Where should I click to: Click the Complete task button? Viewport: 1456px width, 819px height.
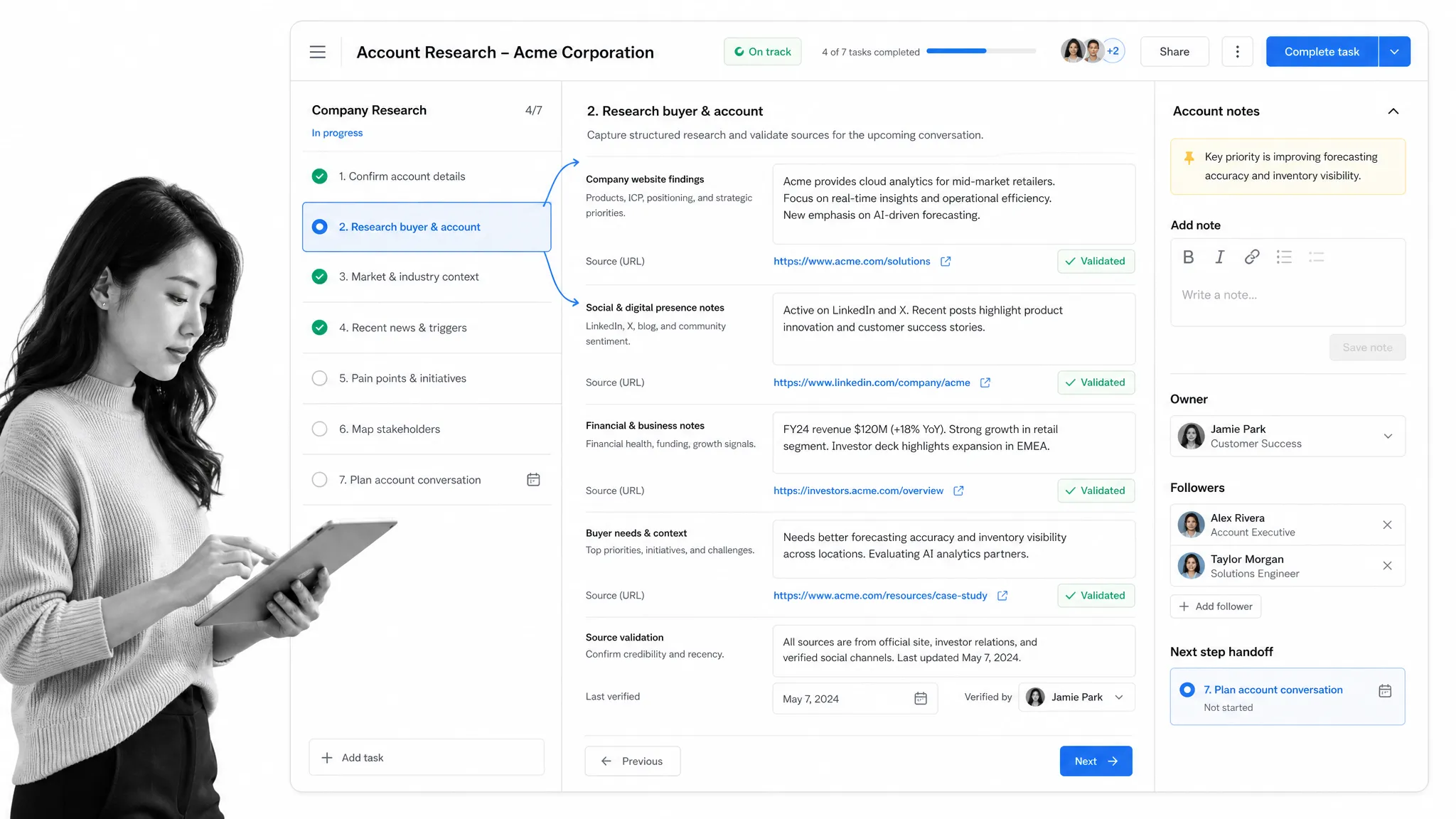pyautogui.click(x=1322, y=52)
